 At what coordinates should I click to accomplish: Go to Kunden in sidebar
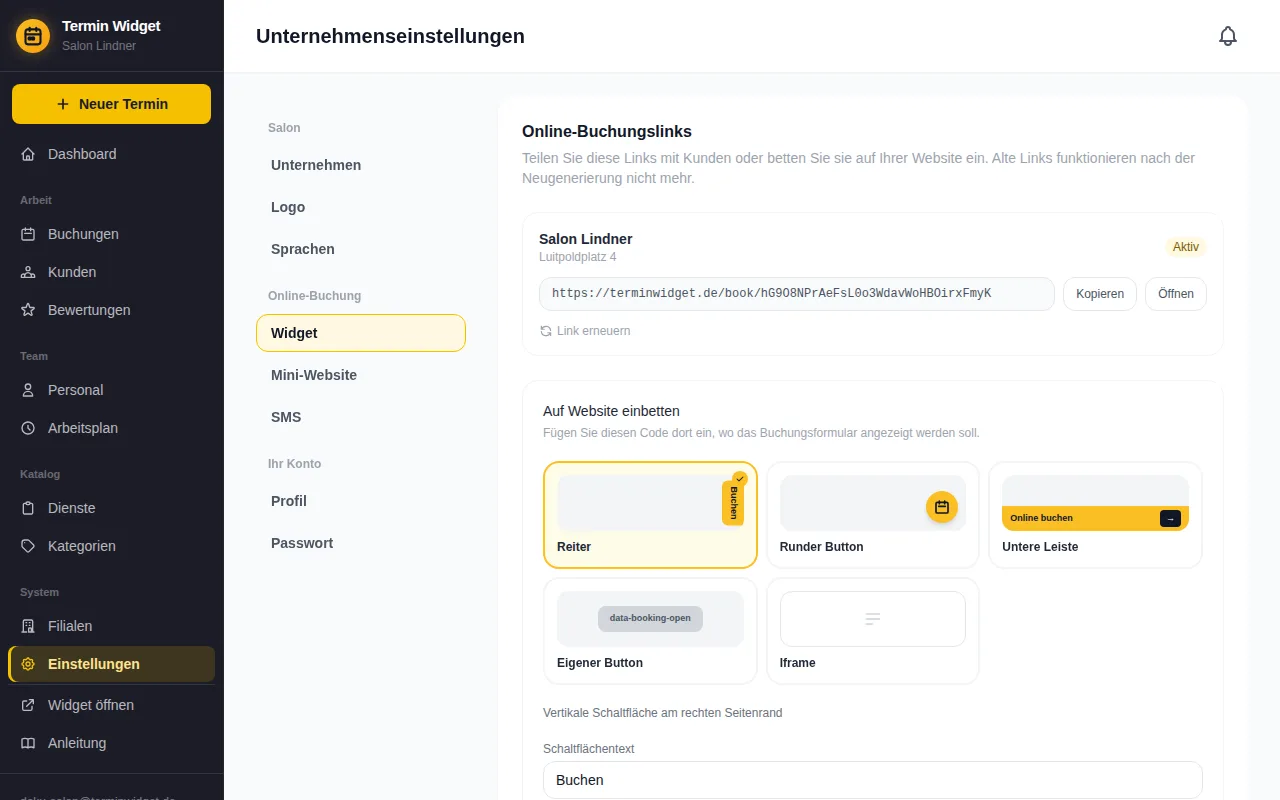tap(111, 272)
